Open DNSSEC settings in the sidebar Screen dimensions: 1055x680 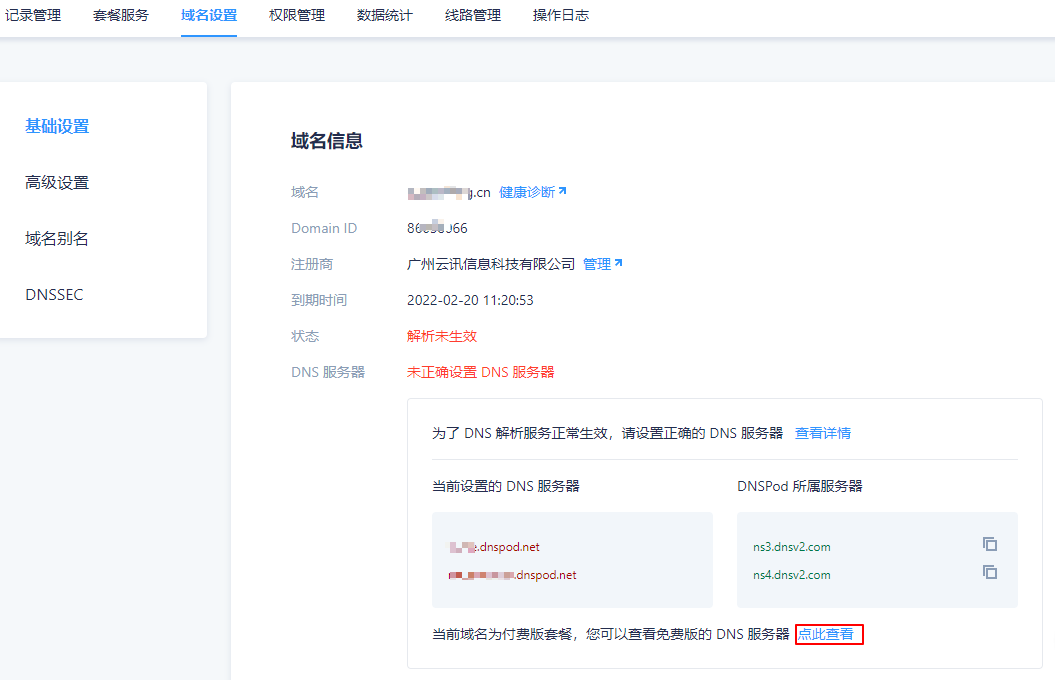(x=54, y=294)
